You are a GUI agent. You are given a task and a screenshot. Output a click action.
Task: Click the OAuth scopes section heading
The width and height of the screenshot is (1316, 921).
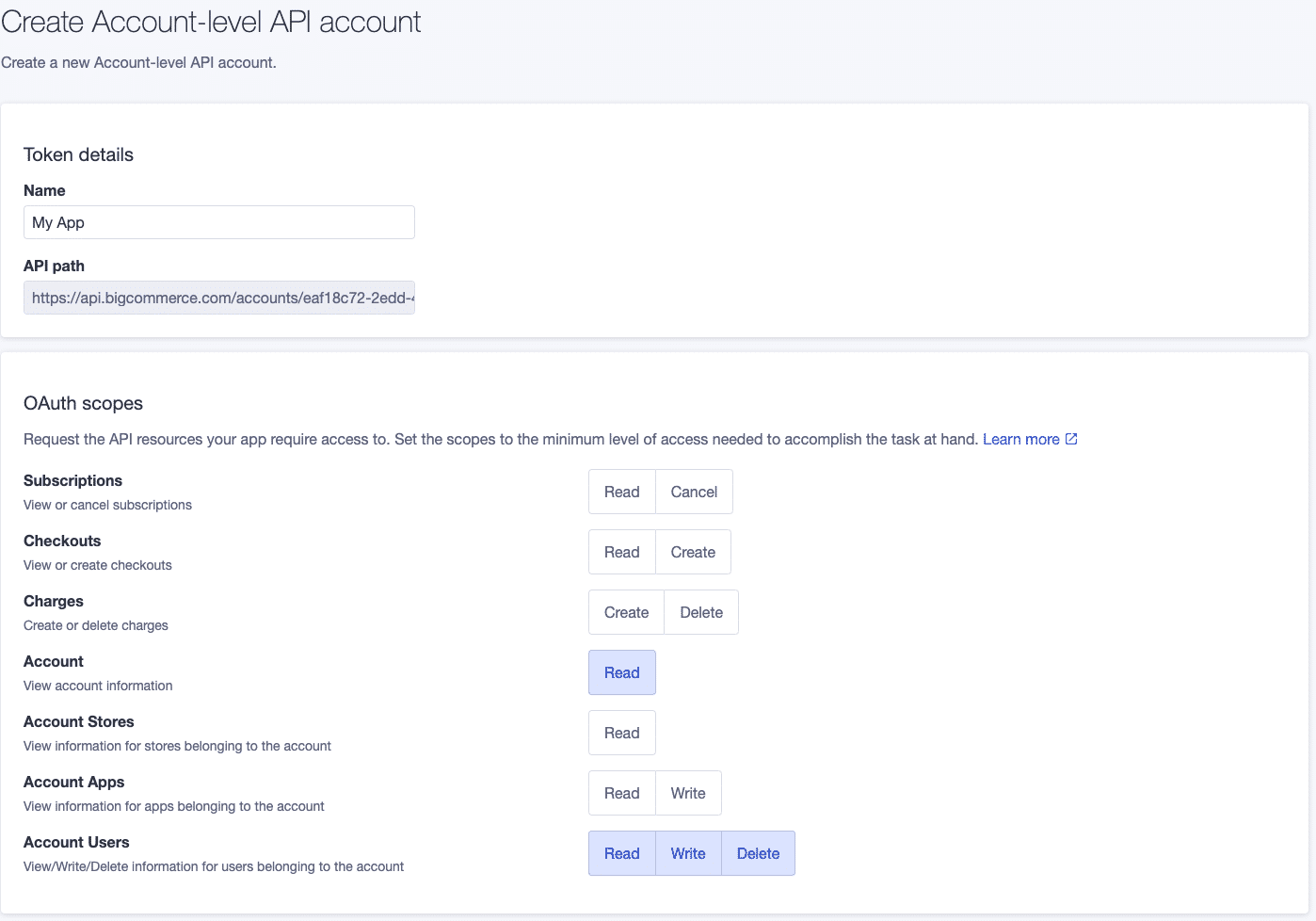pos(83,403)
